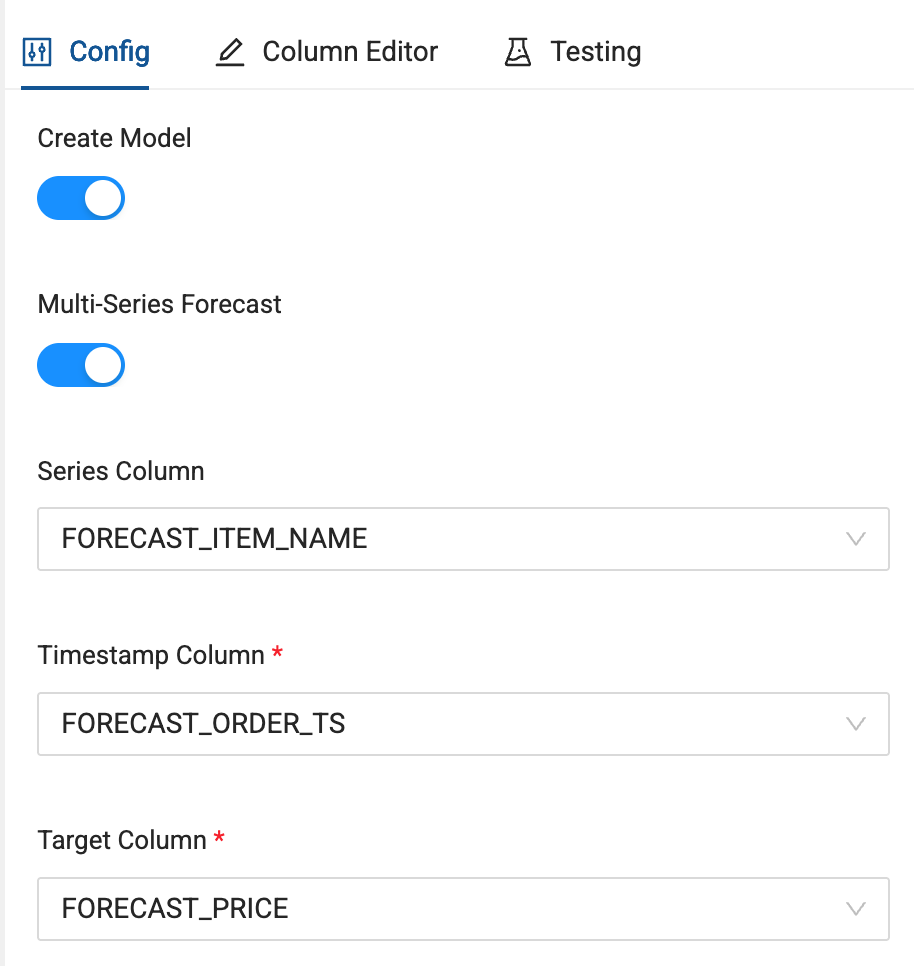This screenshot has width=914, height=966.
Task: Expand the Series Column chevron arrow
Action: tap(855, 539)
